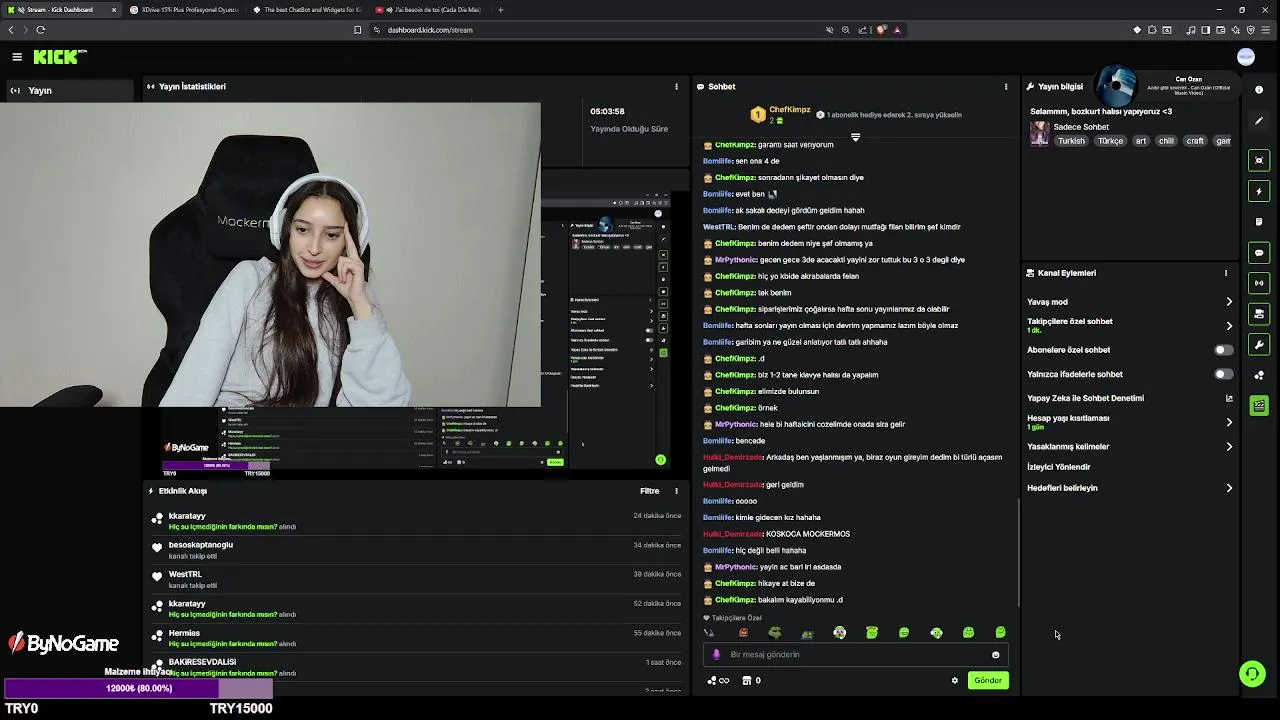Switch to J'ai besoin de toi tab
This screenshot has height=720, width=1280.
(430, 10)
